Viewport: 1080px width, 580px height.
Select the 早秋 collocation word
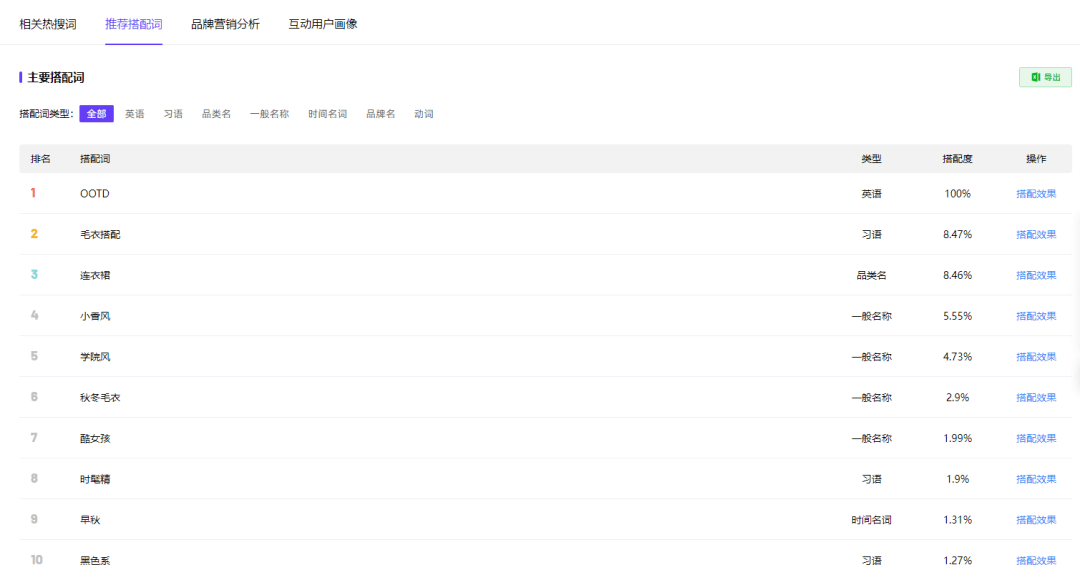click(x=90, y=519)
